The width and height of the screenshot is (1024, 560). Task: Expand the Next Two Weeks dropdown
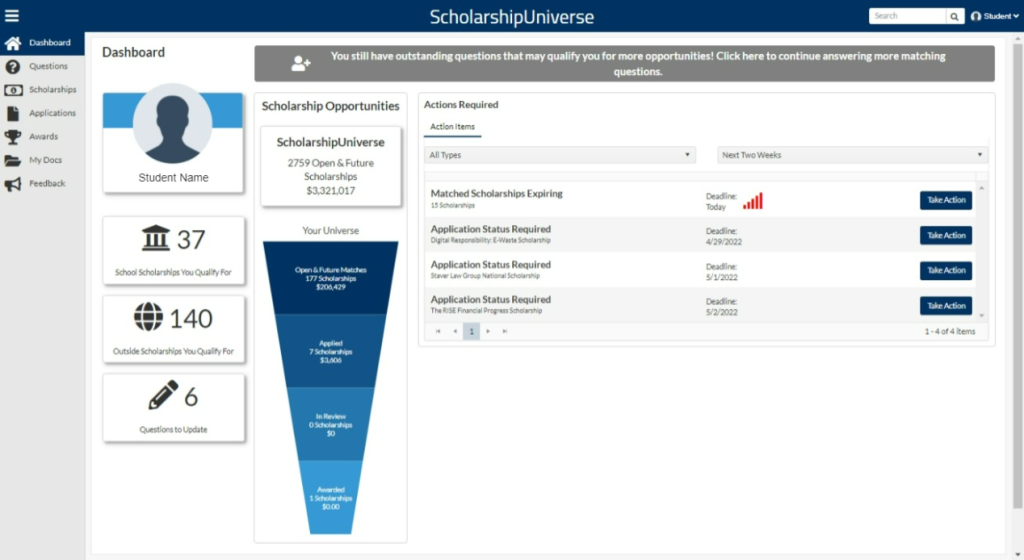point(852,155)
